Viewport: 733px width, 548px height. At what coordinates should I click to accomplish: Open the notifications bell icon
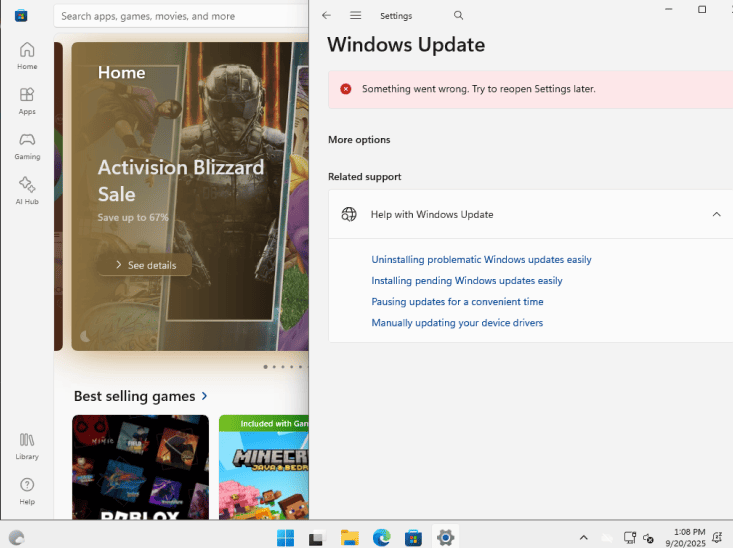717,538
